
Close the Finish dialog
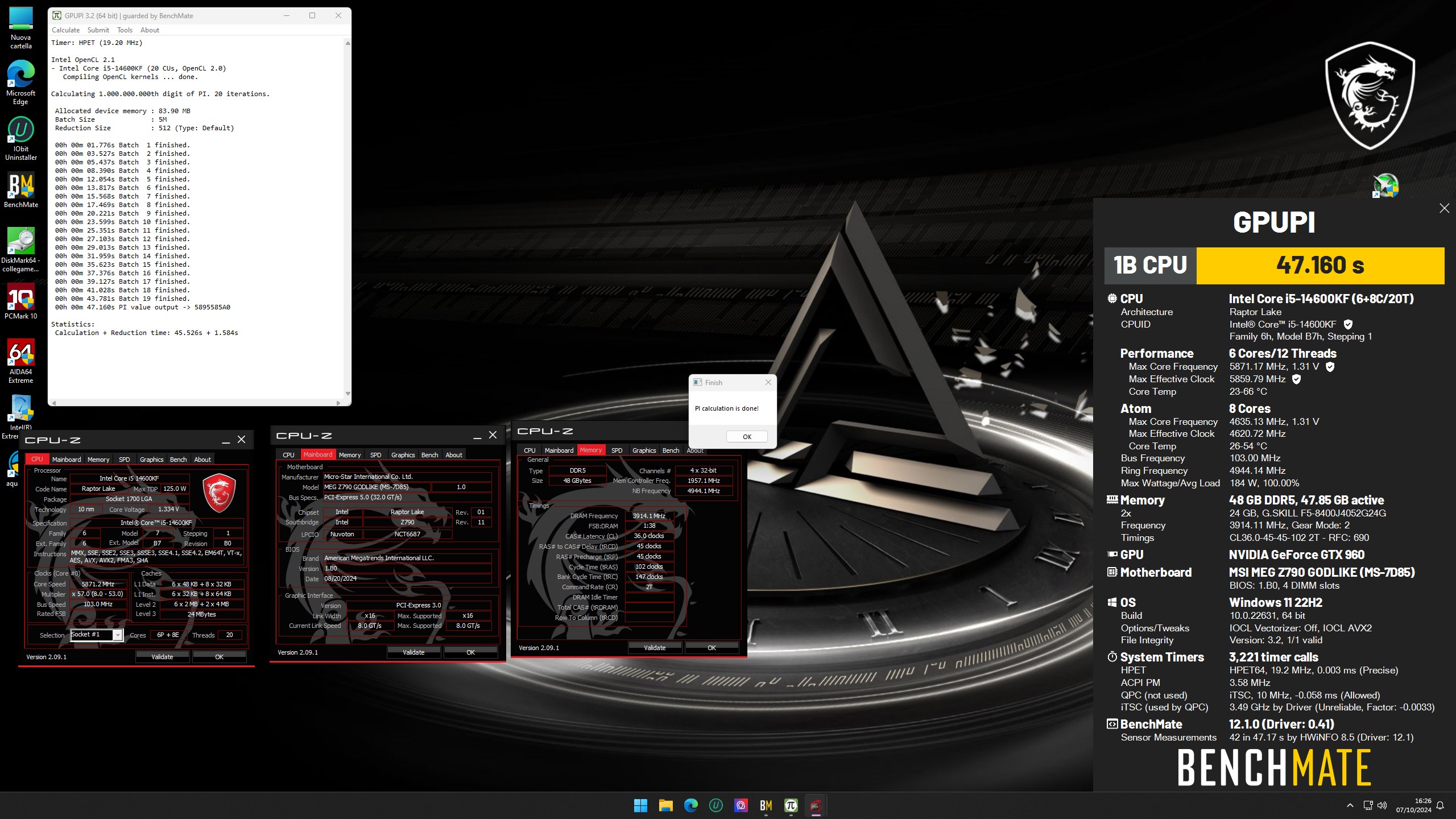click(768, 382)
